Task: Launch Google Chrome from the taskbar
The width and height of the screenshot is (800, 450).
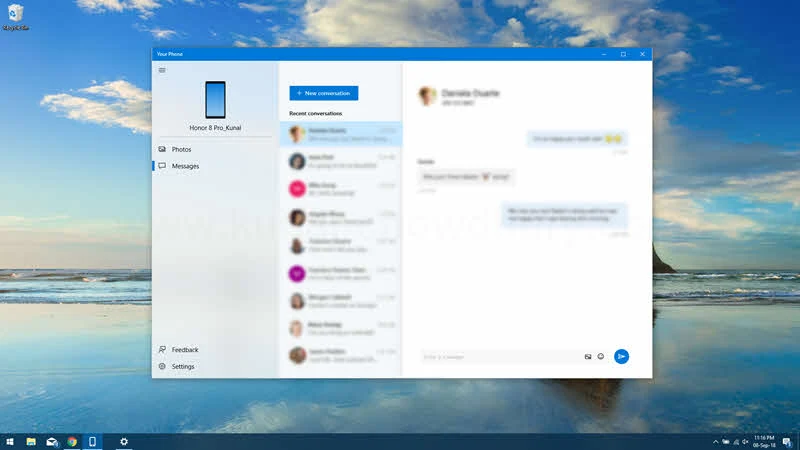Action: 72,442
